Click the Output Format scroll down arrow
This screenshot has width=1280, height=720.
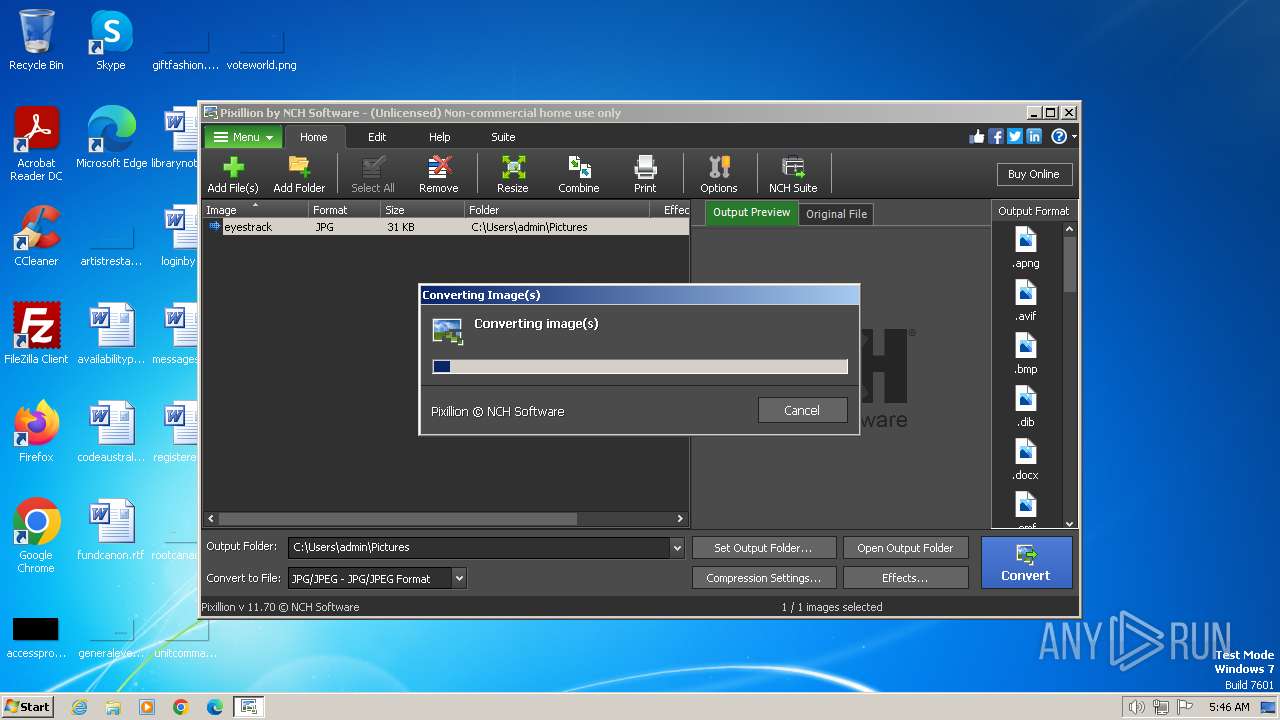click(1069, 523)
